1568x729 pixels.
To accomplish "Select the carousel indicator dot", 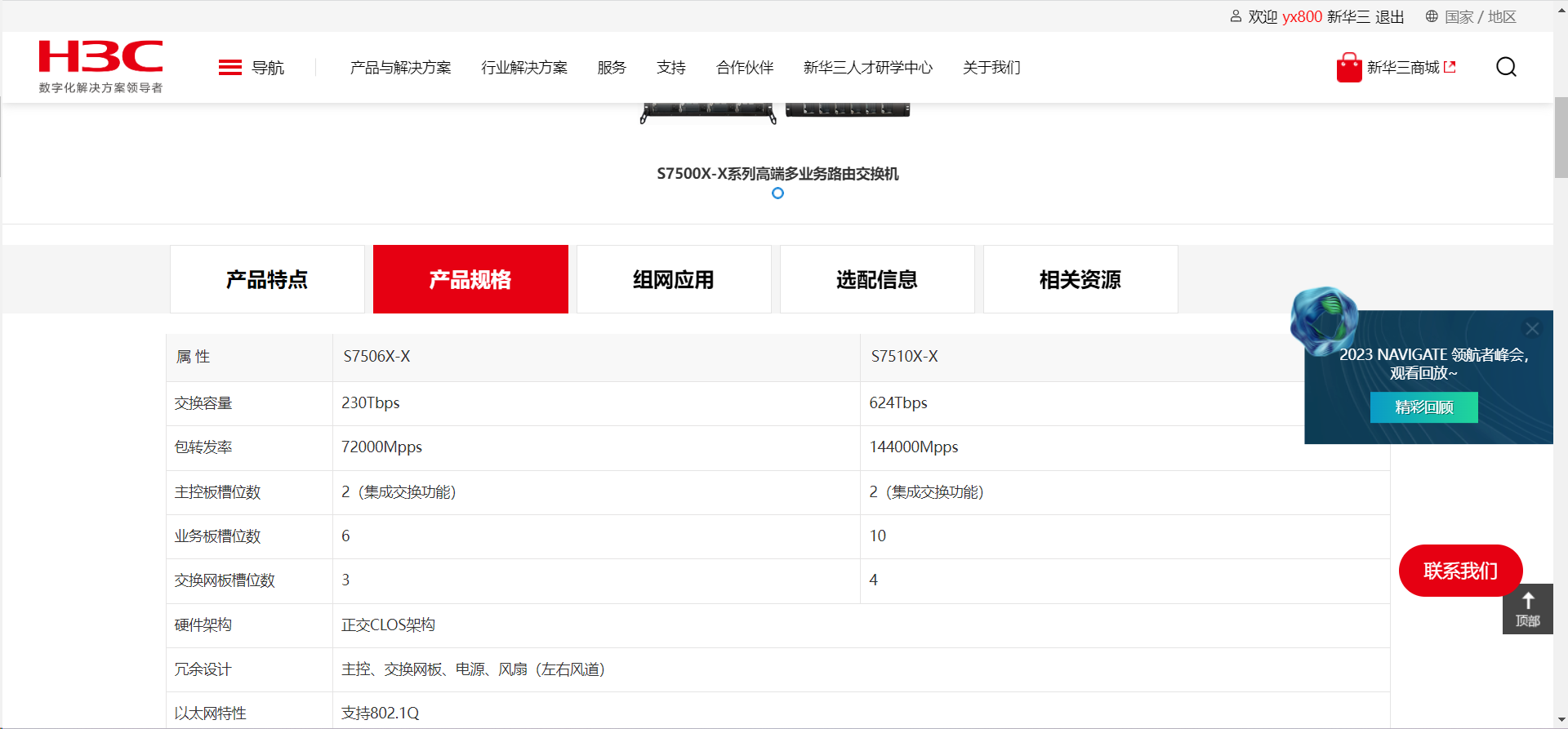I will point(777,193).
